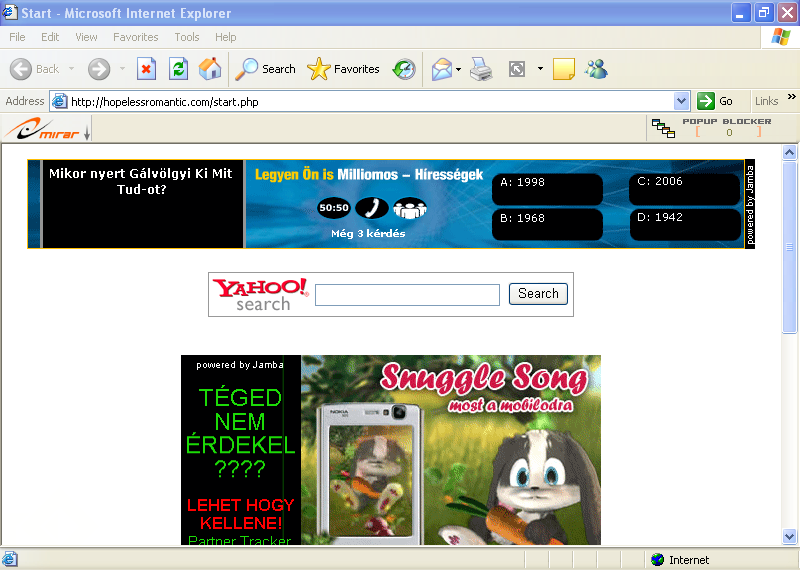Click the Mirar toolbar logo
Screen dimensions: 800x570
coord(42,129)
